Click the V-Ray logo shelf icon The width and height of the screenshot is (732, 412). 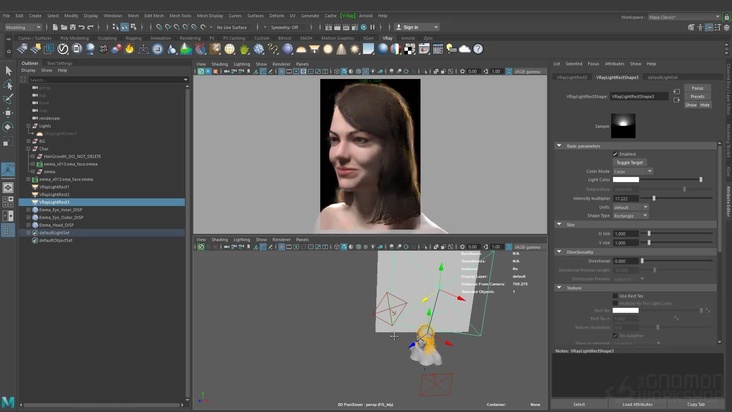click(x=63, y=49)
